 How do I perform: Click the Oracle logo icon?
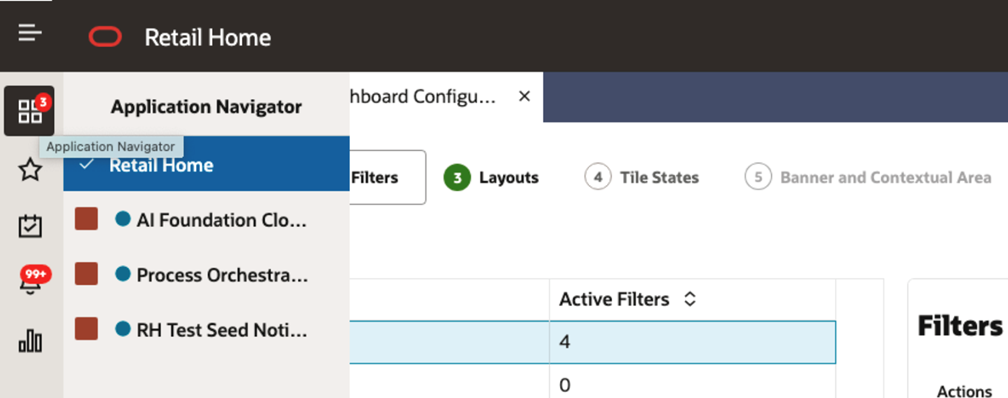[105, 37]
